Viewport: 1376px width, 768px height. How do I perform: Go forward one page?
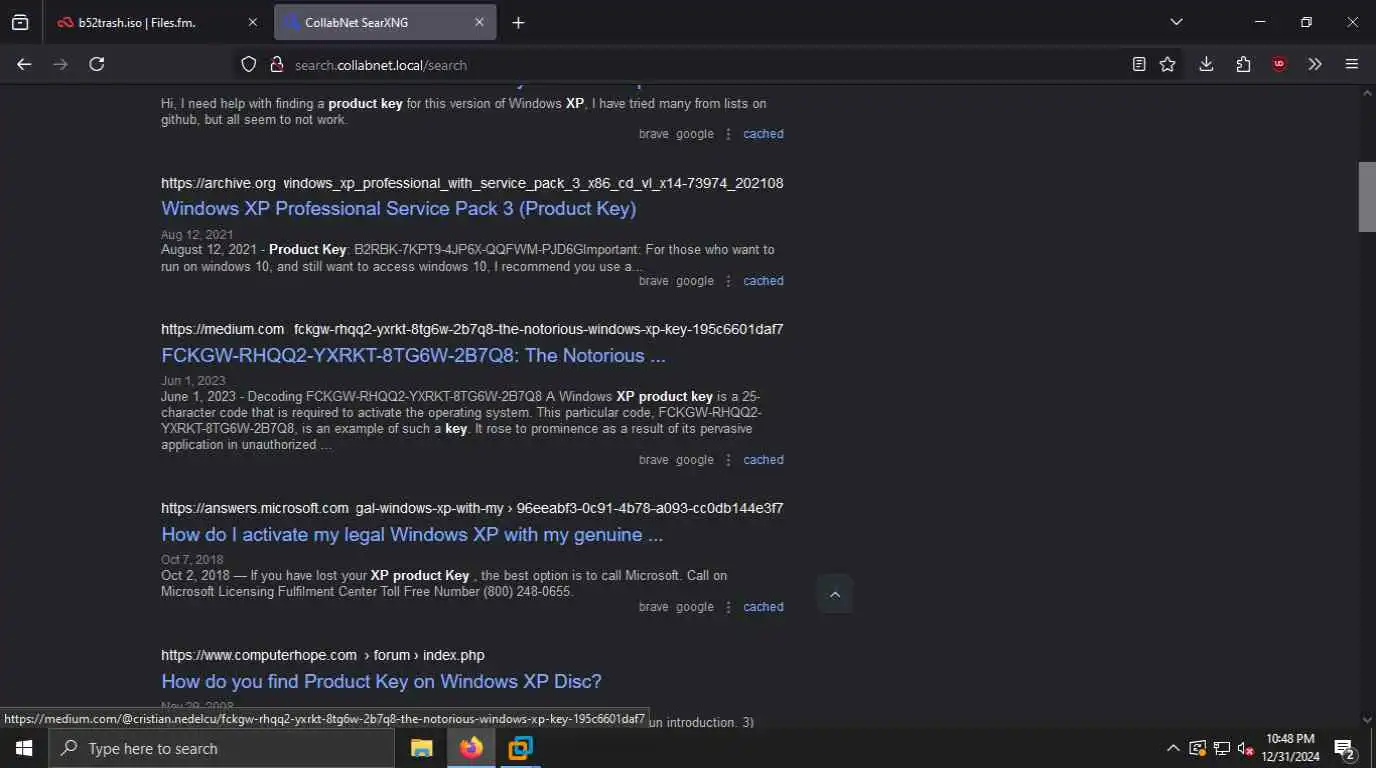(60, 64)
